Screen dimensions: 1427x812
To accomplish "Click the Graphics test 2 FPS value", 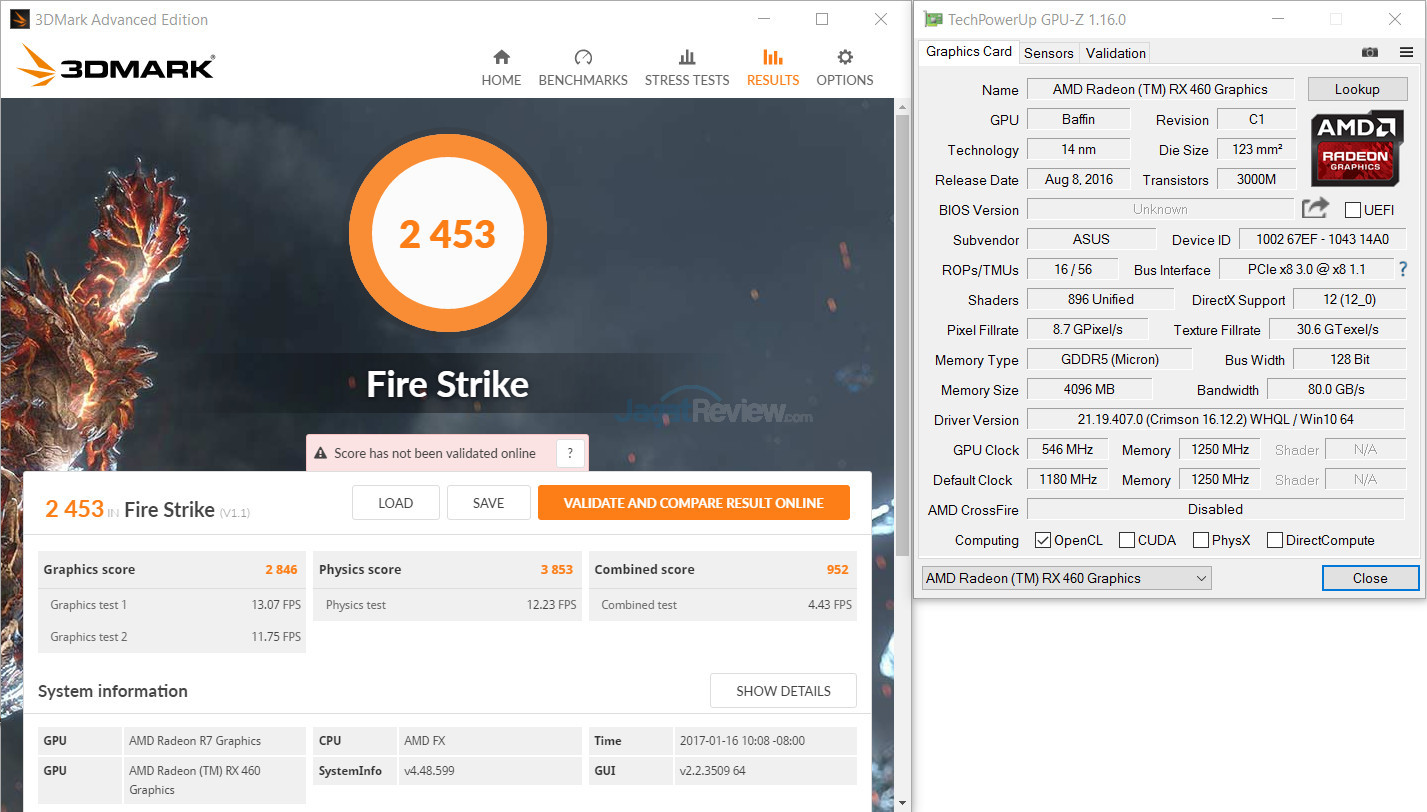I will point(274,637).
